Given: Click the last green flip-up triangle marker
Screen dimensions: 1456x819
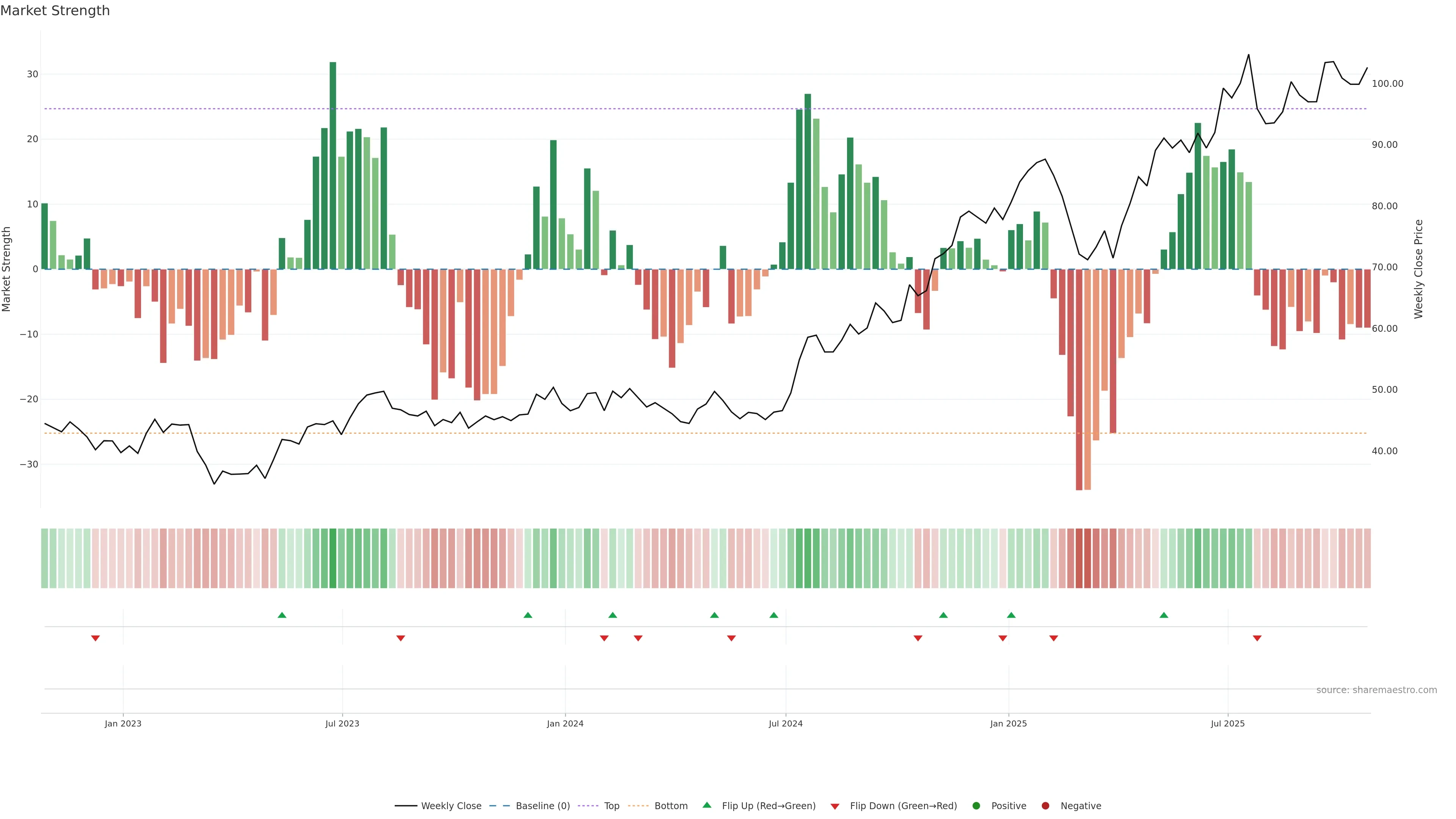Looking at the screenshot, I should (1164, 615).
